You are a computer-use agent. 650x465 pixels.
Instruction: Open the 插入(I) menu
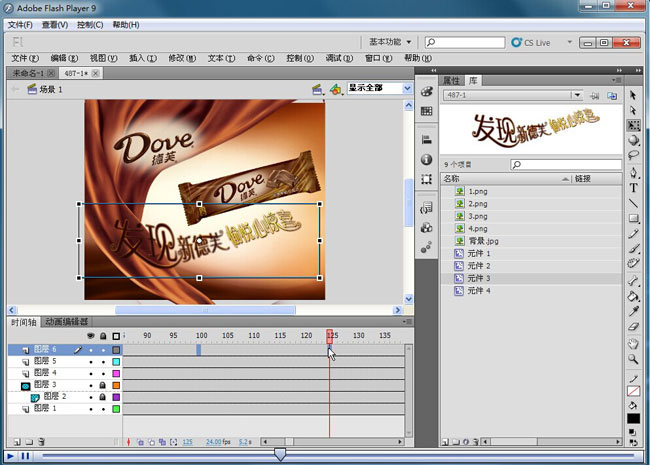click(x=143, y=58)
